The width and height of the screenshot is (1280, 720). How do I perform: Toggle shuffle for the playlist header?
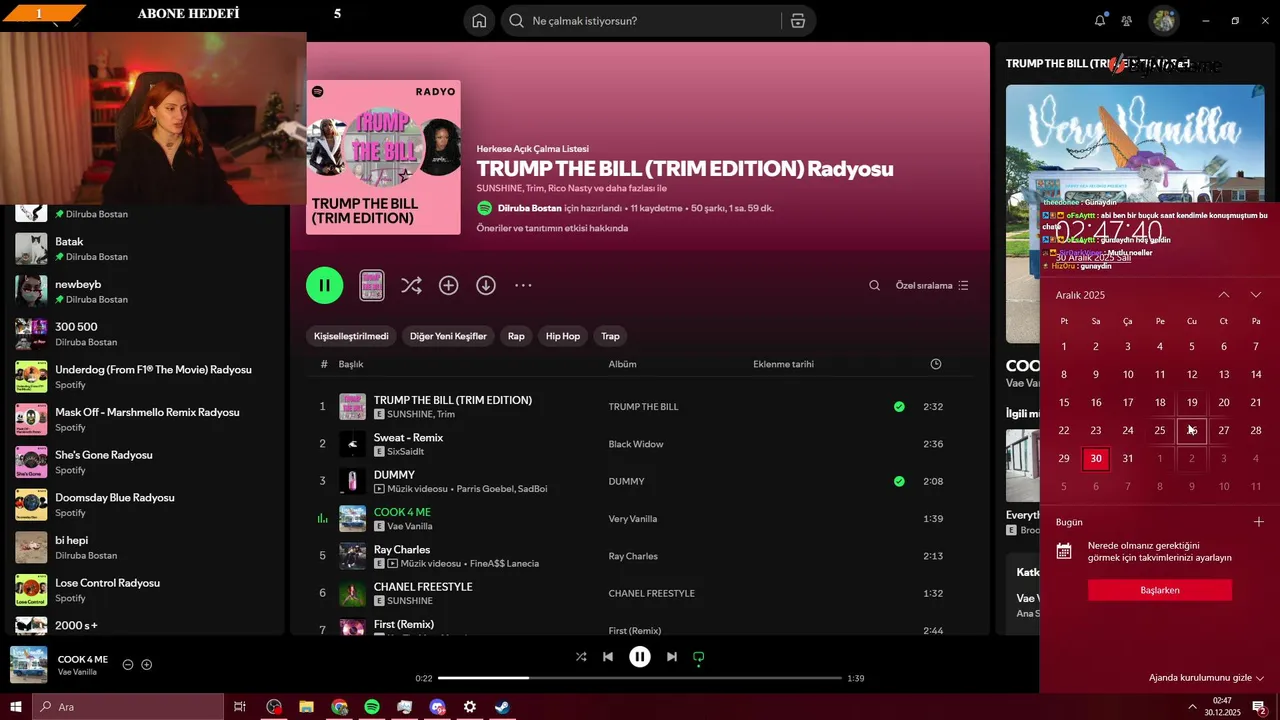411,285
